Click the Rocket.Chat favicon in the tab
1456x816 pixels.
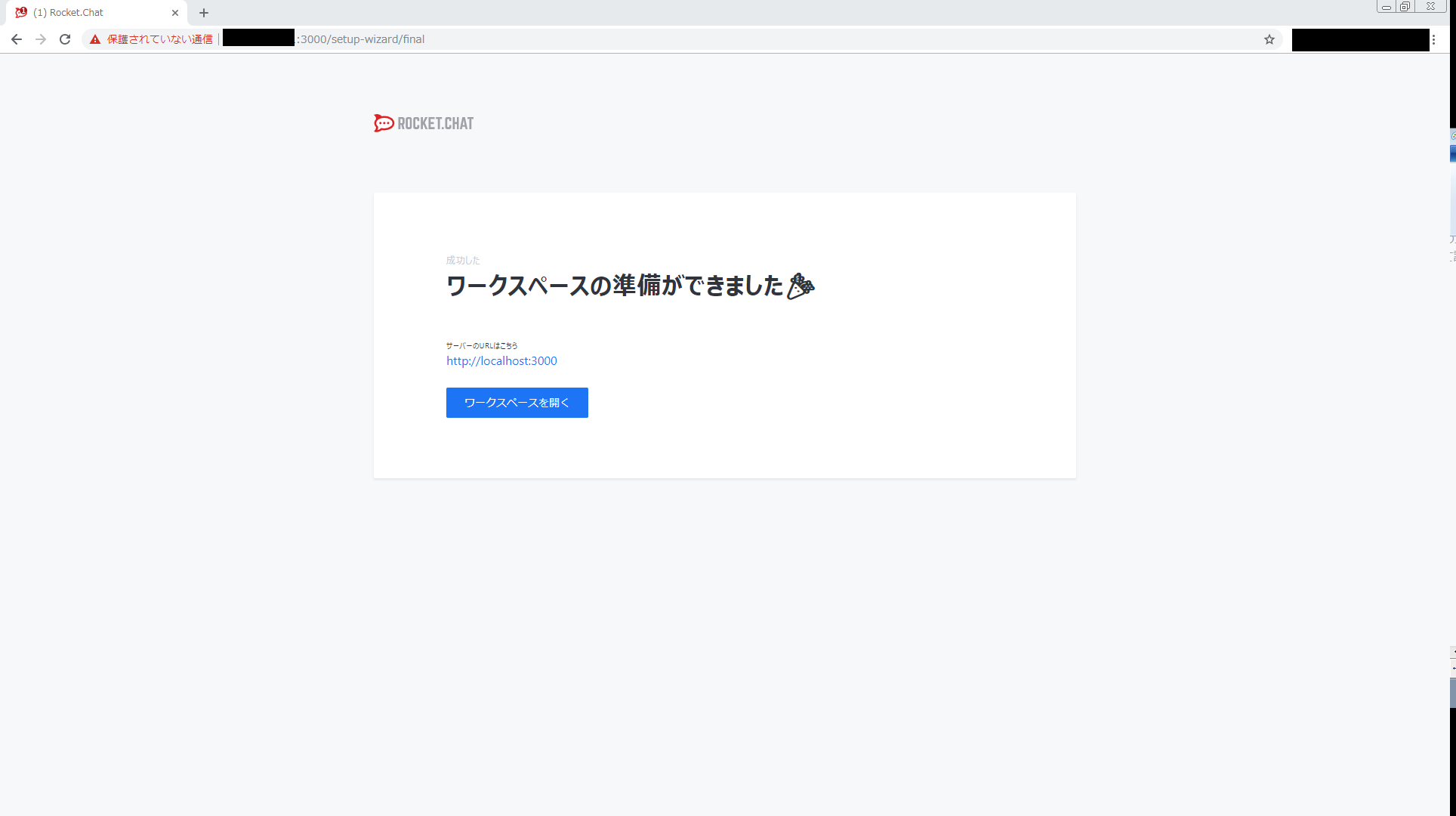point(21,13)
